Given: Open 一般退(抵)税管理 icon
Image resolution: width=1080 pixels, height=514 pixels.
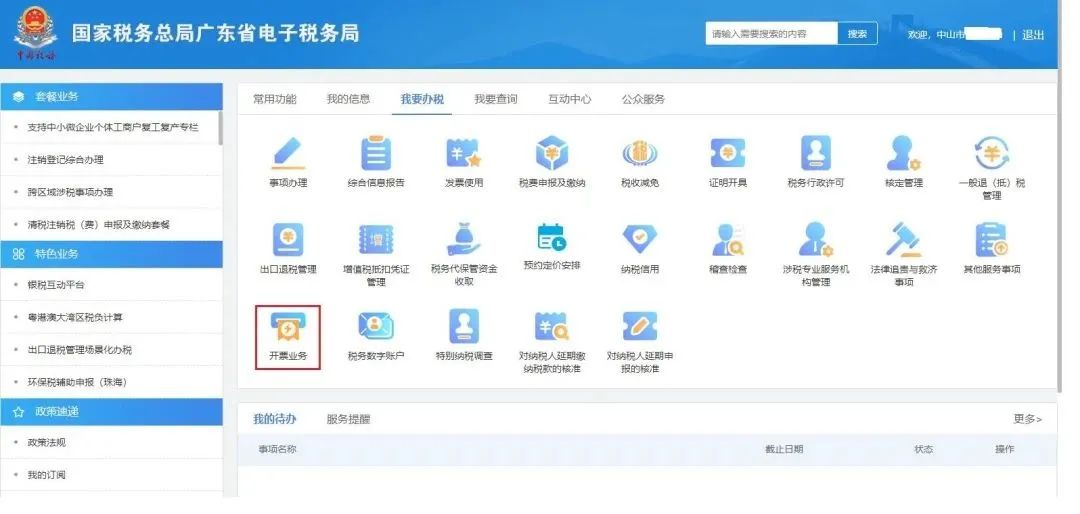Looking at the screenshot, I should click(992, 154).
